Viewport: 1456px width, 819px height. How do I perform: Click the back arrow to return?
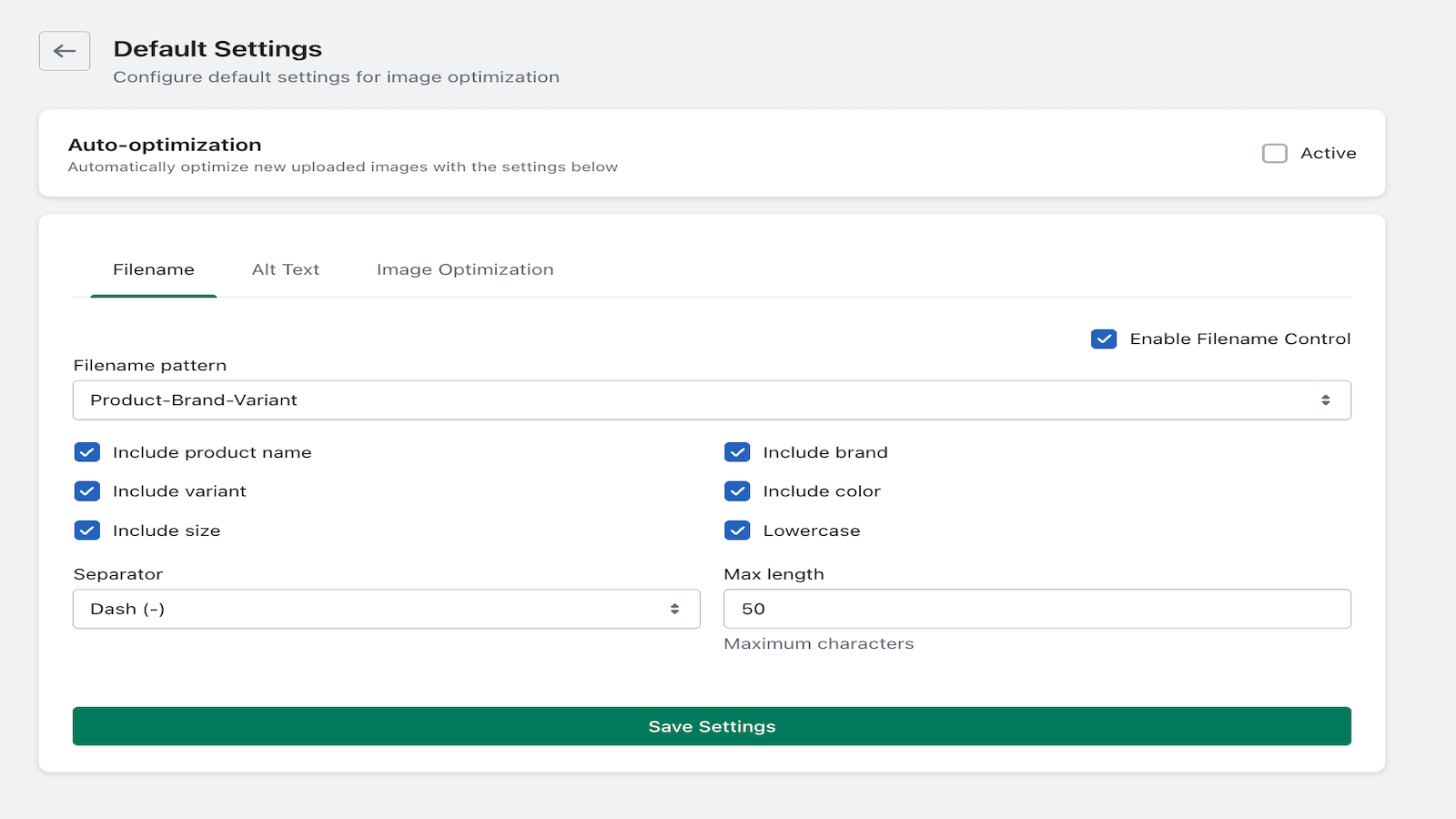[64, 51]
